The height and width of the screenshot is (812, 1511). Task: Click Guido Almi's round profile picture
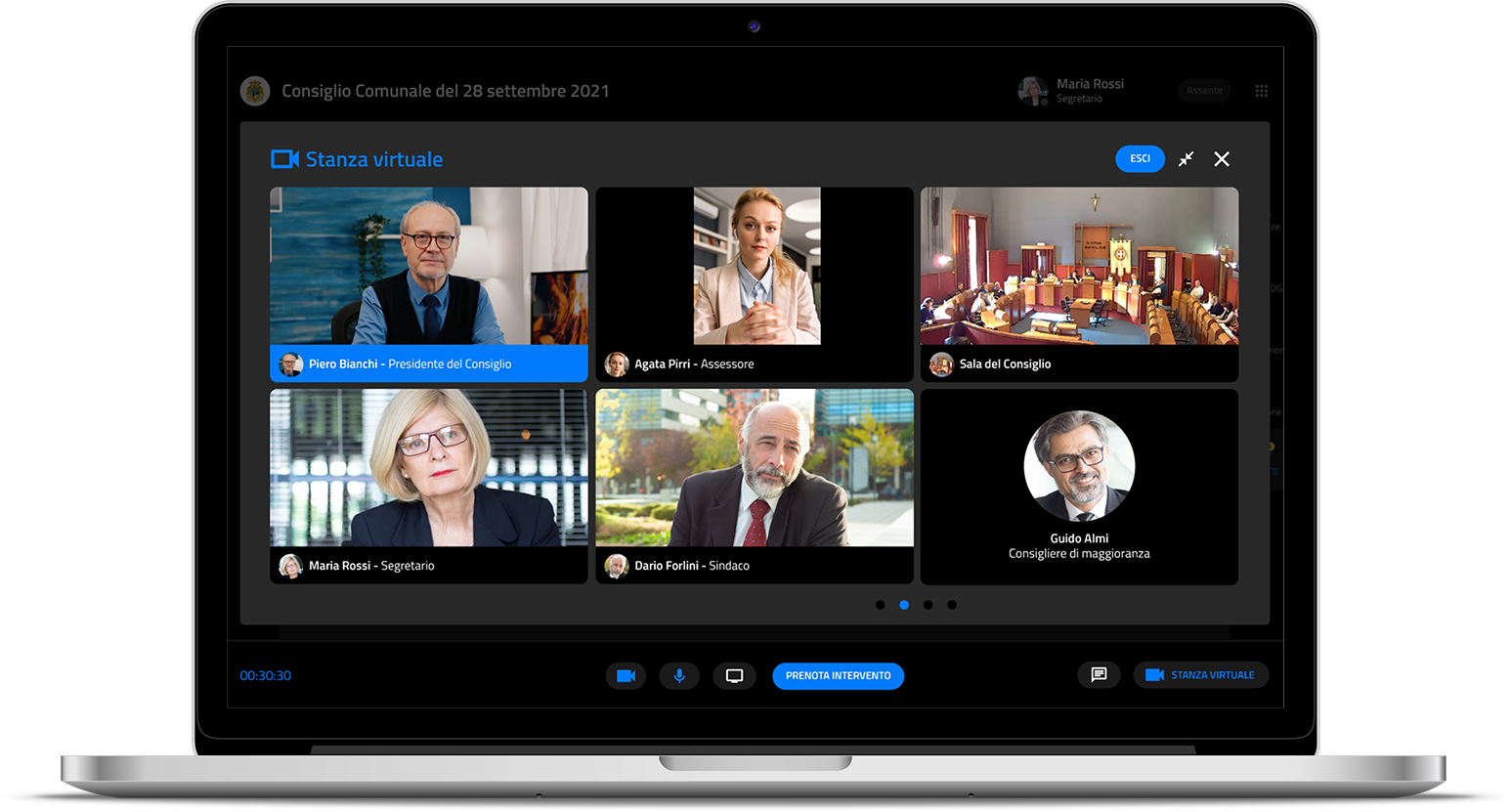[x=1079, y=466]
